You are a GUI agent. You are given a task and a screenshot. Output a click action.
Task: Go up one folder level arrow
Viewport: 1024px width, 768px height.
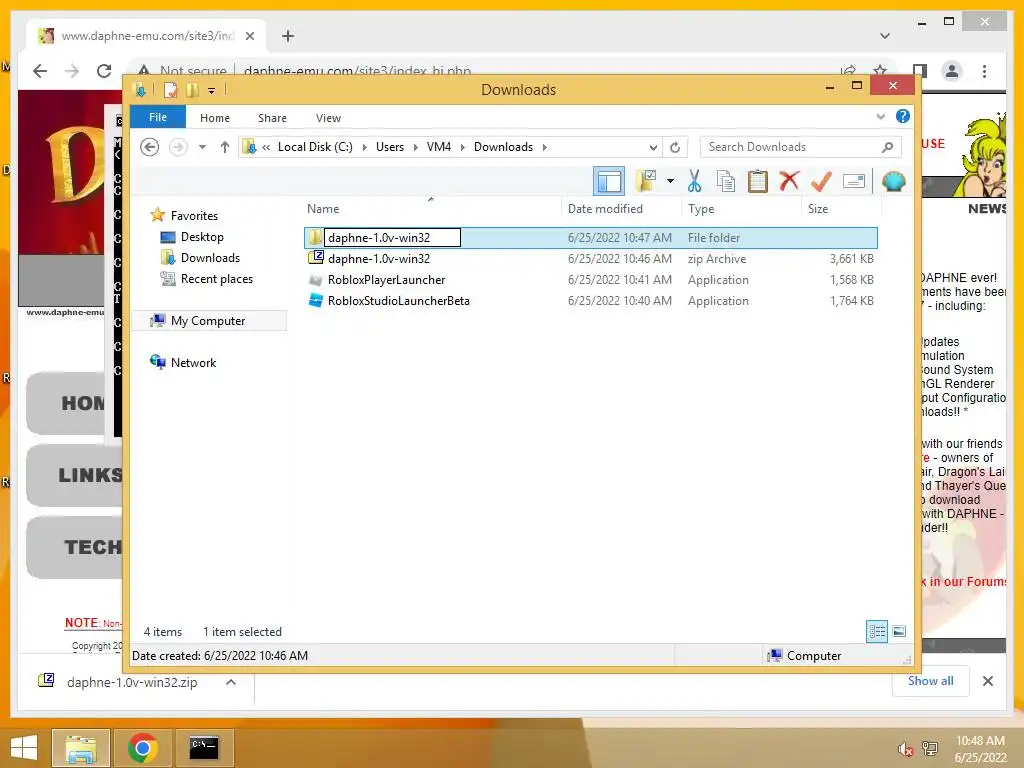(225, 147)
